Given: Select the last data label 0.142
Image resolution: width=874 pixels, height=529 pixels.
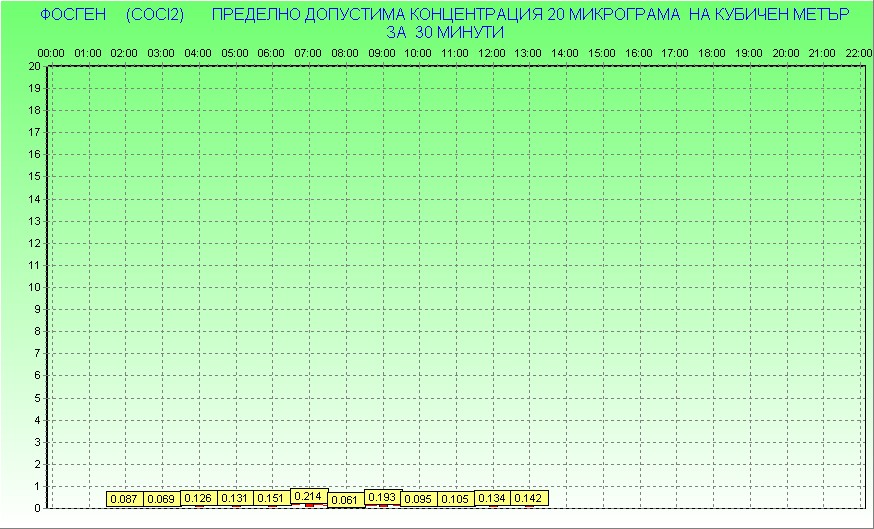Looking at the screenshot, I should (x=528, y=498).
